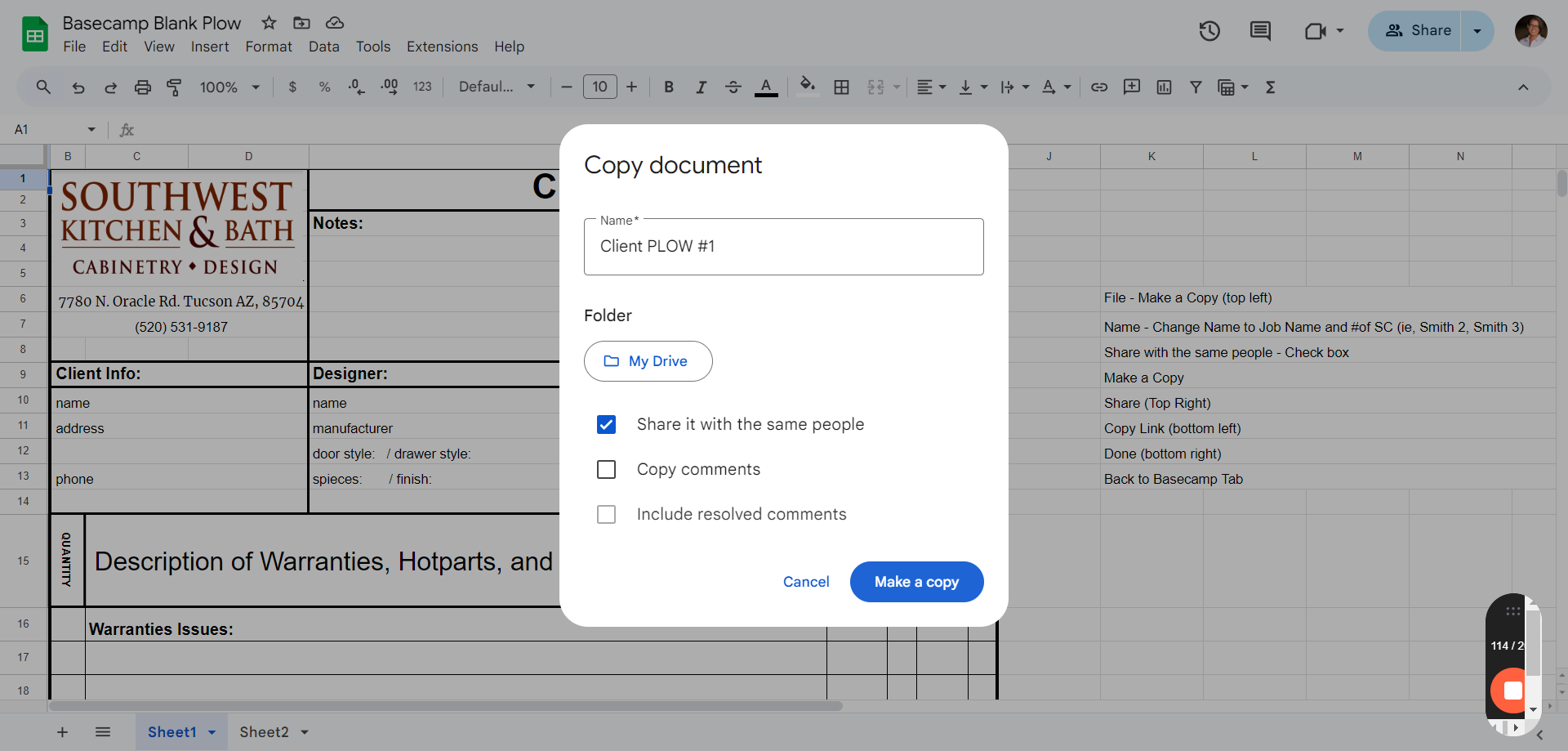Uncheck Share it with the same people

point(606,424)
